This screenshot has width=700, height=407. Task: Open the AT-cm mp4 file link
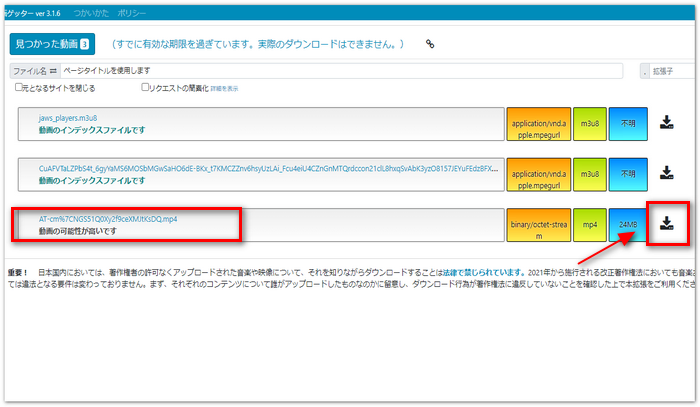pos(107,217)
